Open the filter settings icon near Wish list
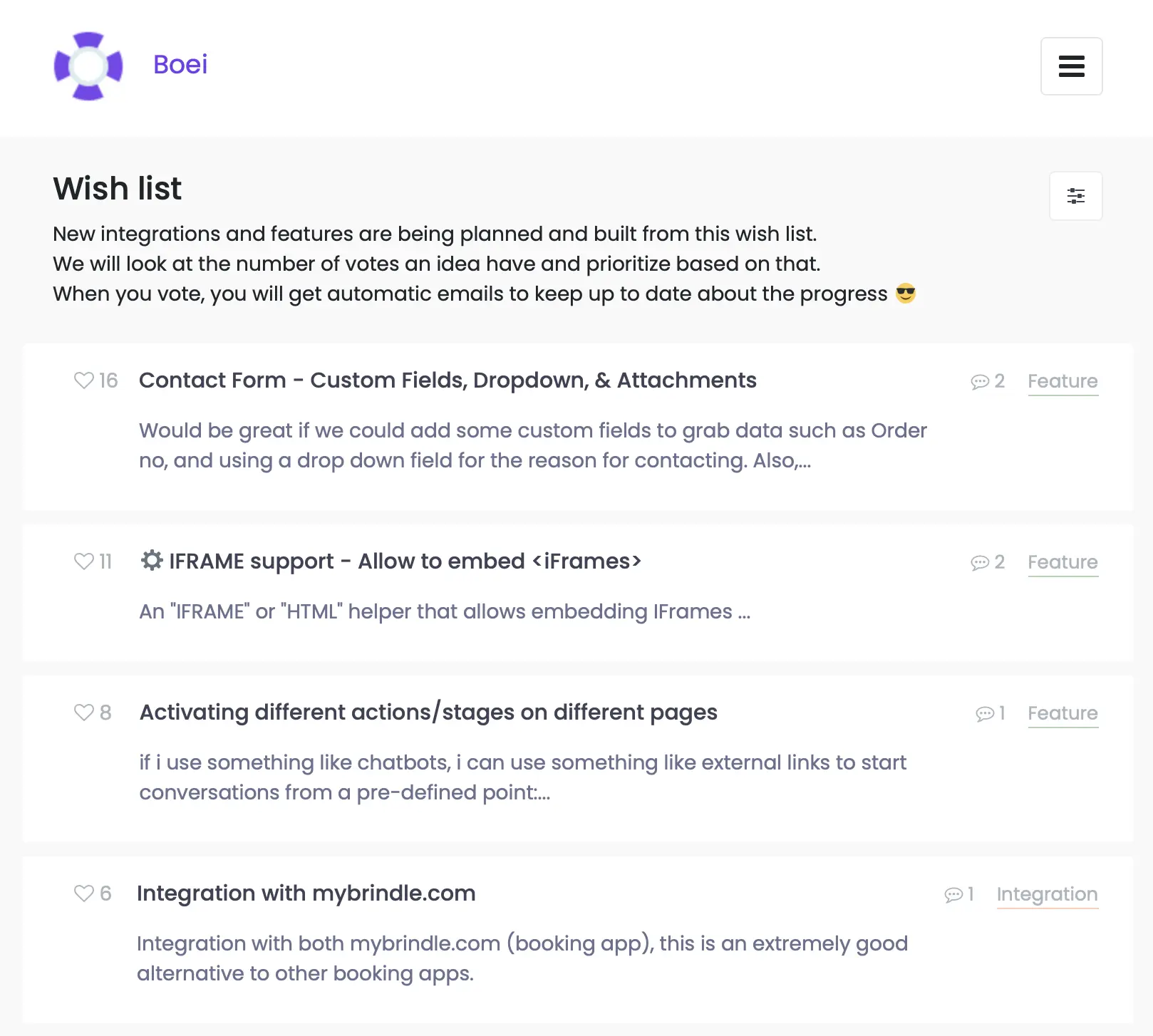1153x1036 pixels. tap(1075, 195)
